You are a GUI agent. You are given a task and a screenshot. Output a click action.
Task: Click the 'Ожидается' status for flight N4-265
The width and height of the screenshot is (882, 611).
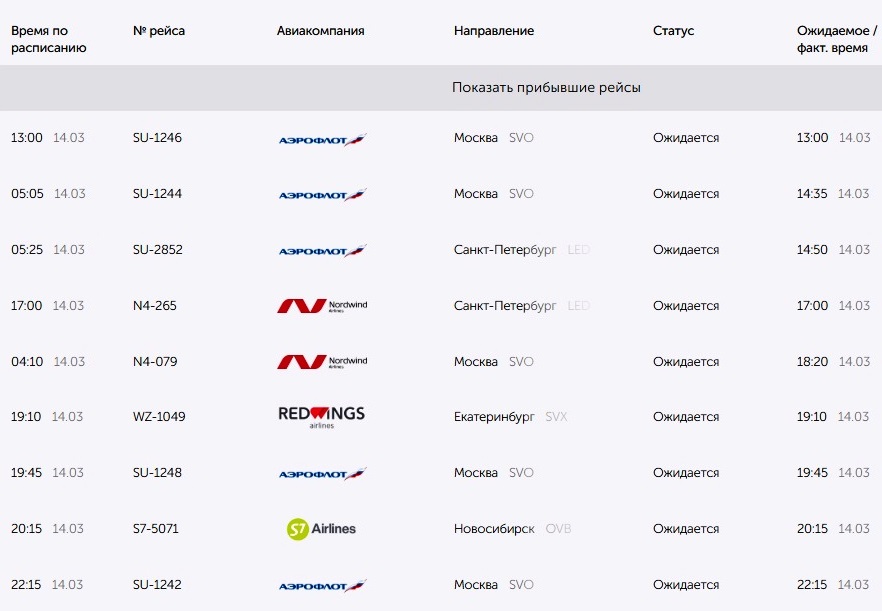(686, 306)
